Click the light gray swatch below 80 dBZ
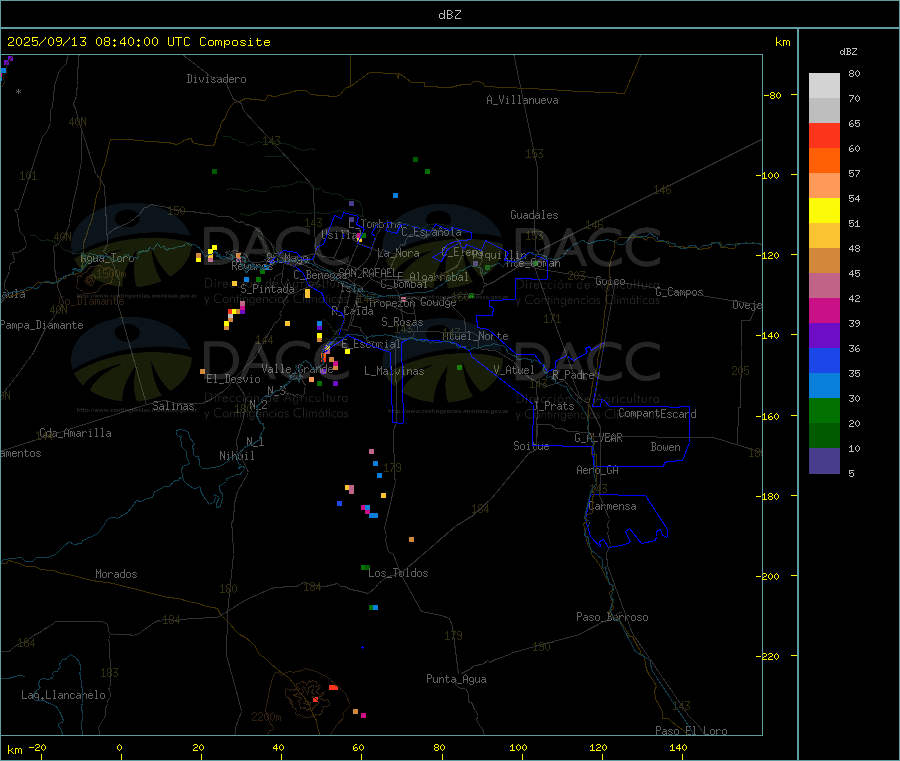The image size is (900, 761). tap(824, 85)
